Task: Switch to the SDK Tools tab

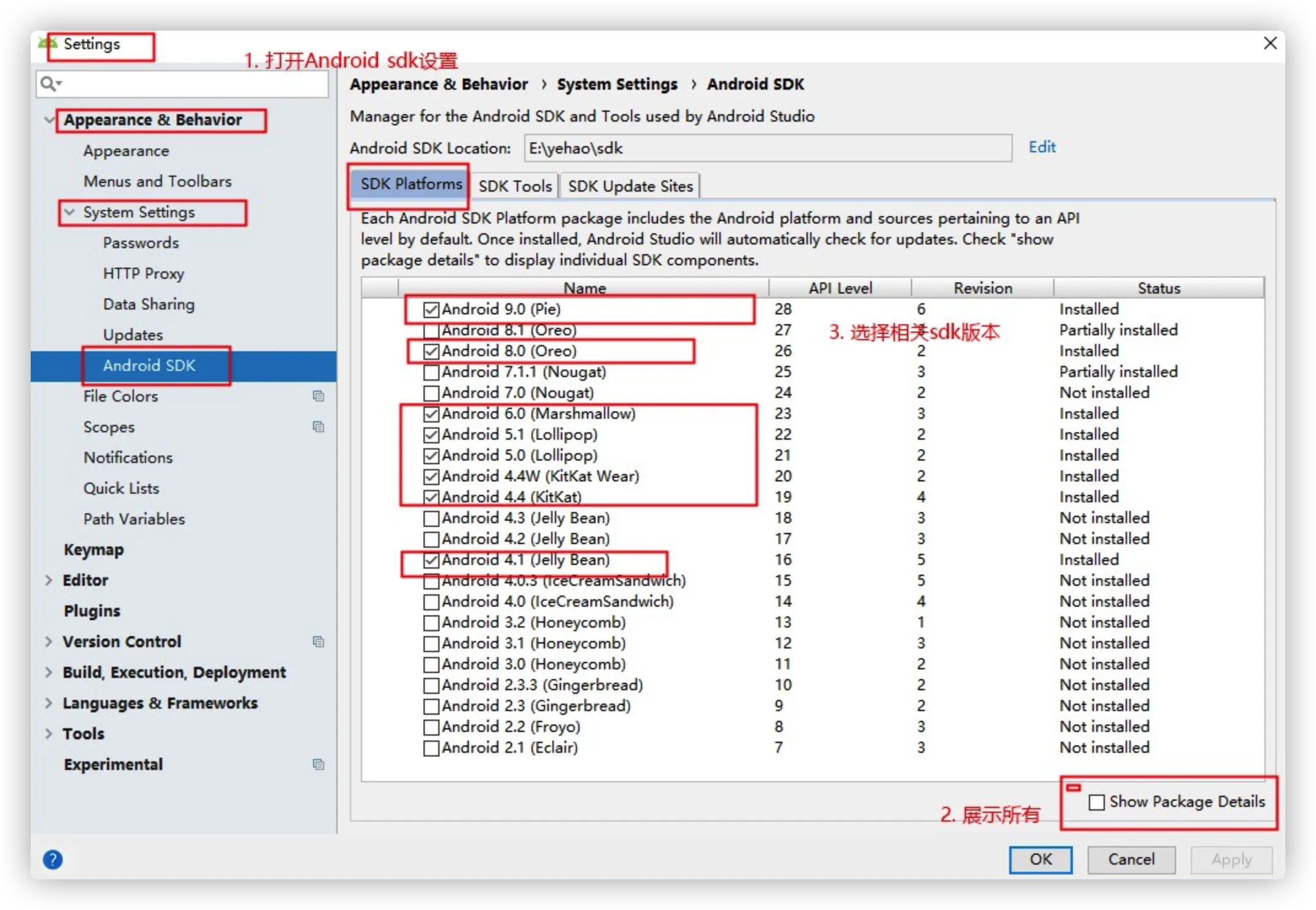Action: pyautogui.click(x=514, y=186)
